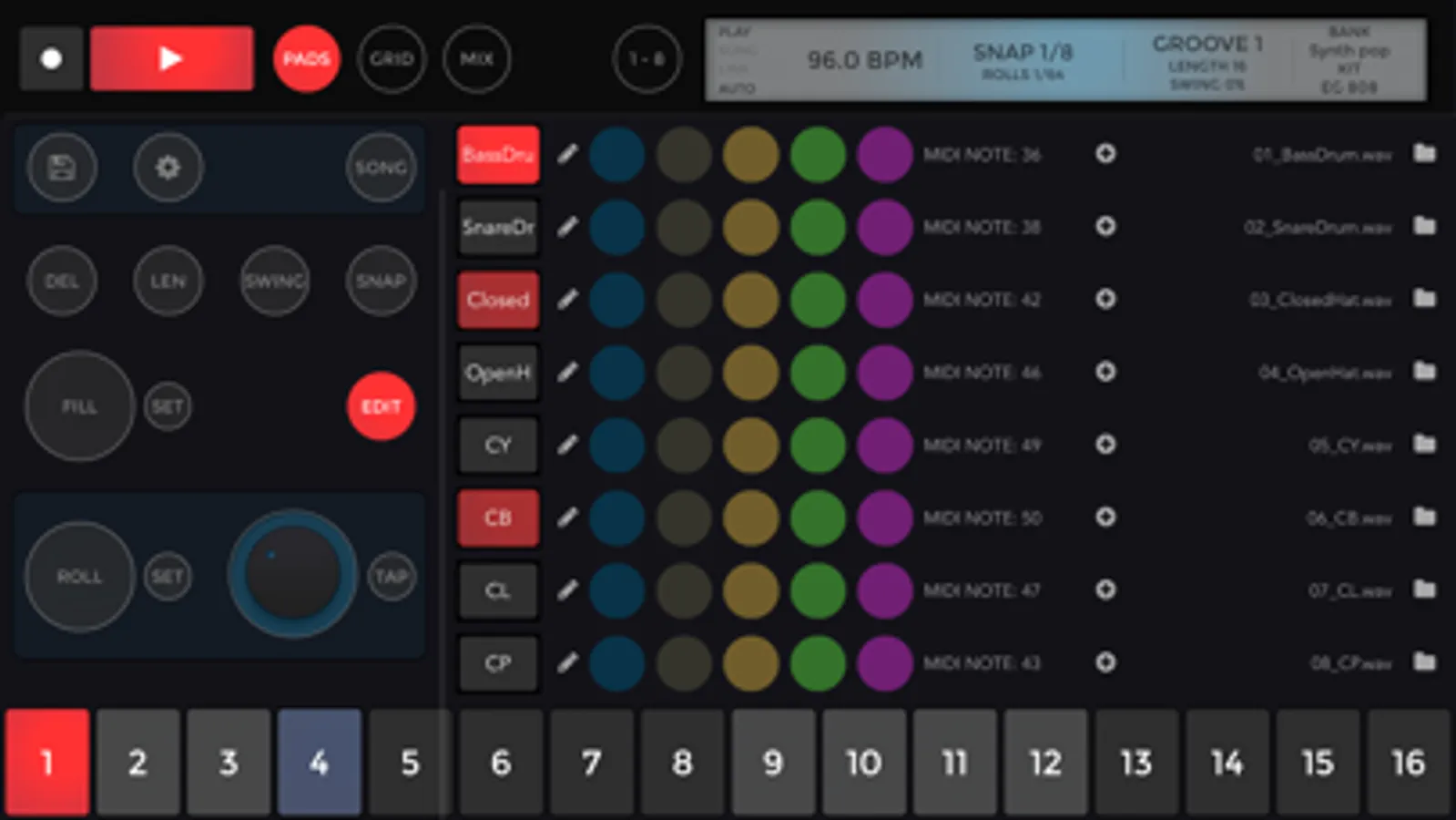Click SET next to FILL
The image size is (1456, 820).
pyautogui.click(x=168, y=406)
